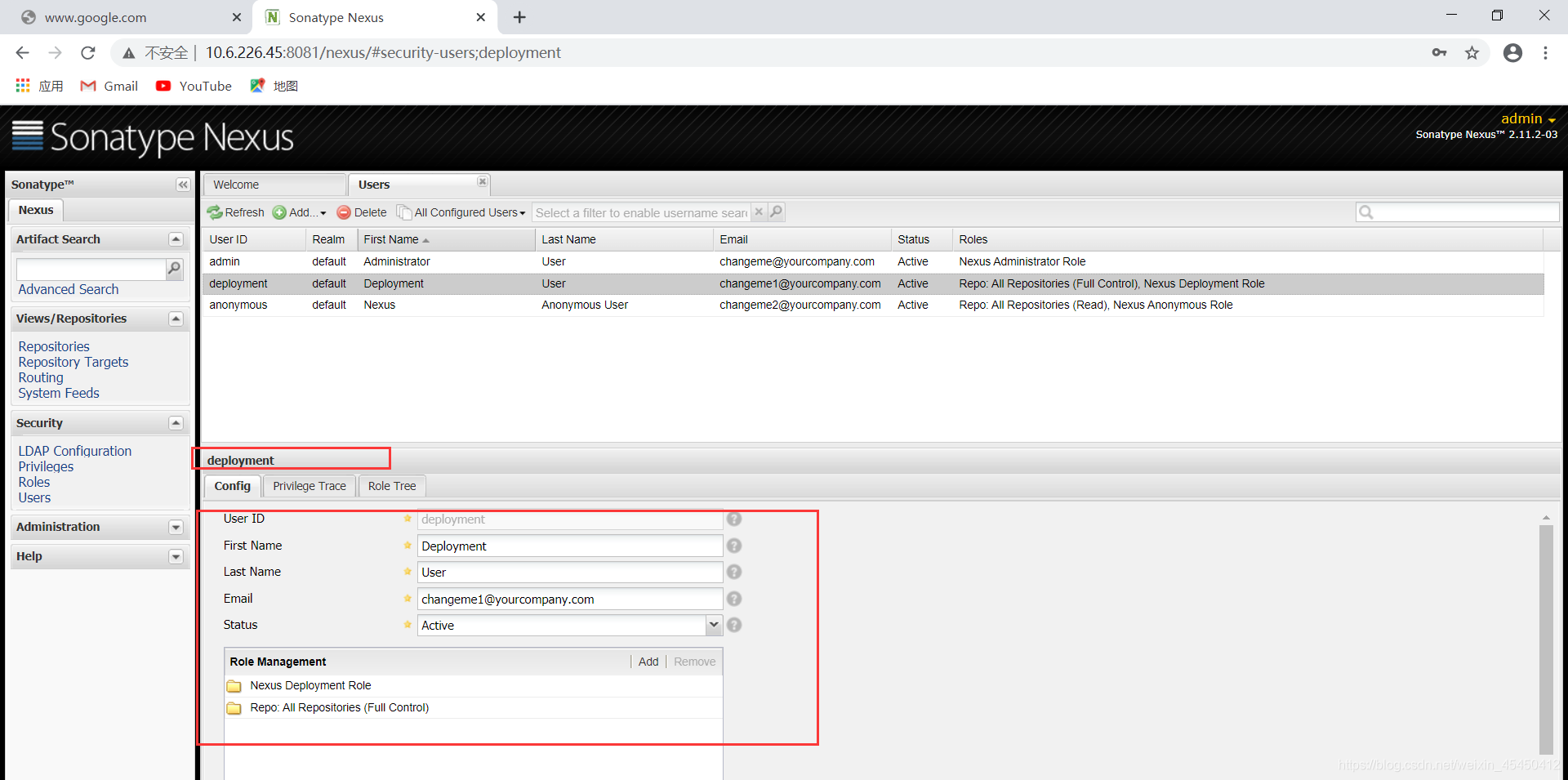Expand the Administration section
The height and width of the screenshot is (780, 1568).
[176, 527]
